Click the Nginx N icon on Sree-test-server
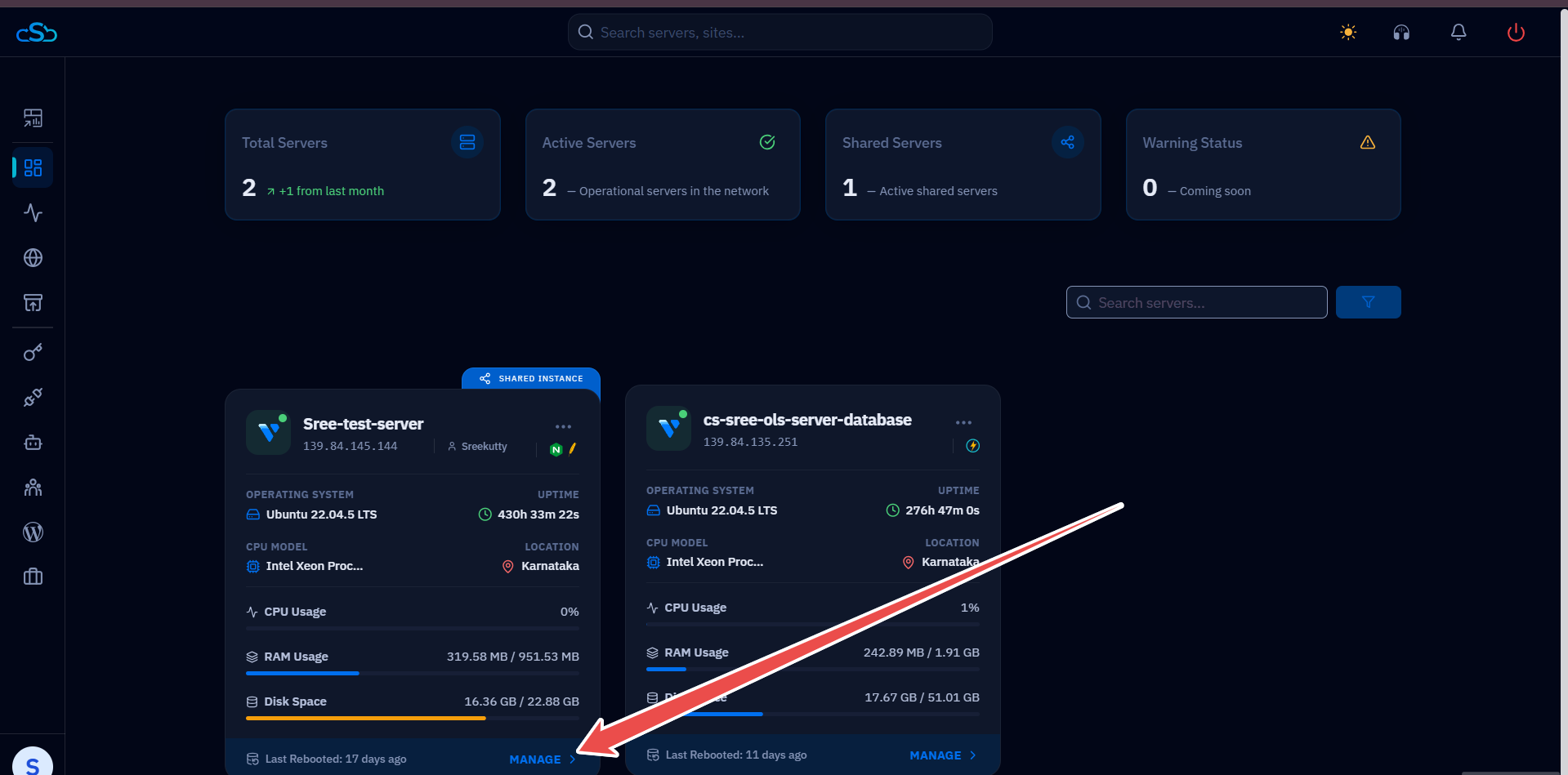Viewport: 1568px width, 775px height. (x=556, y=449)
